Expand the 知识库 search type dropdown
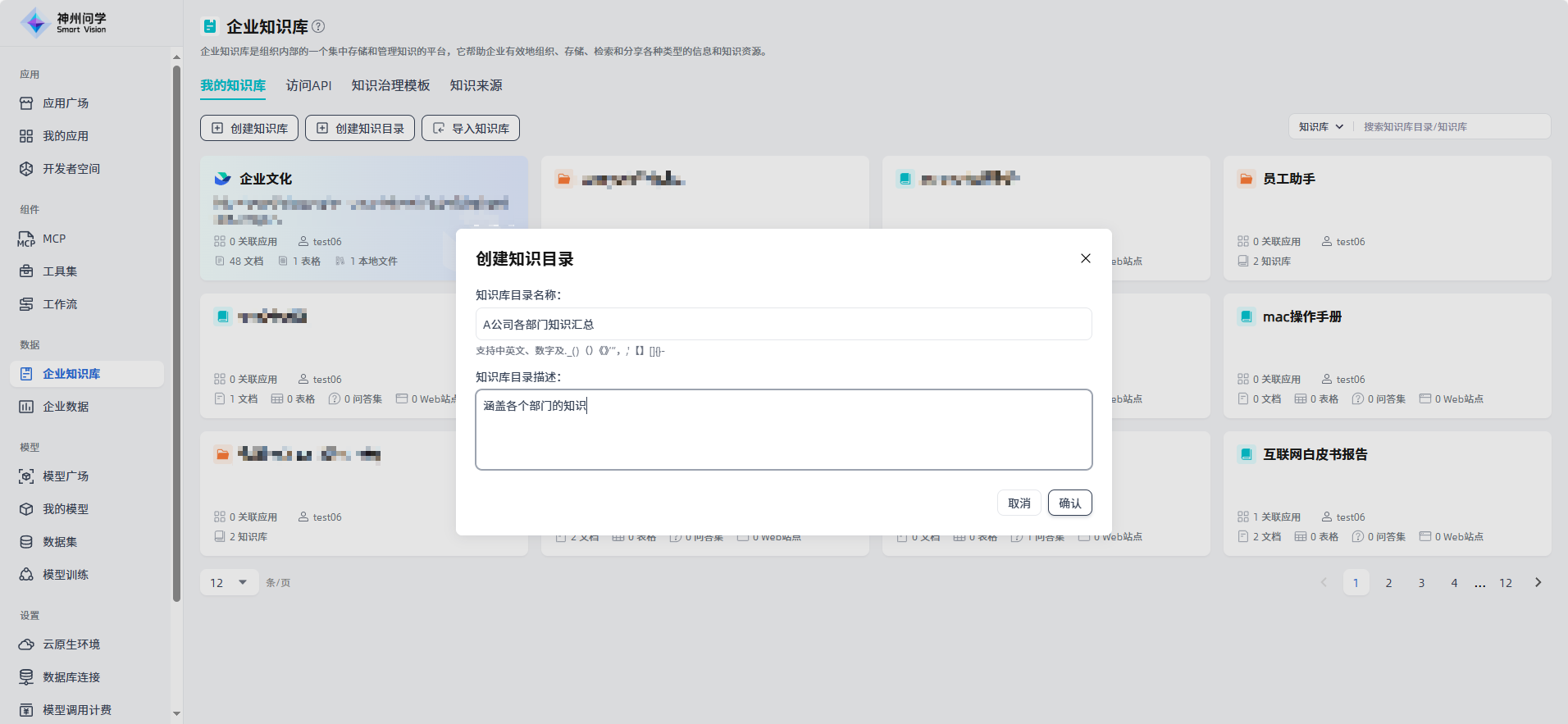 (1320, 127)
